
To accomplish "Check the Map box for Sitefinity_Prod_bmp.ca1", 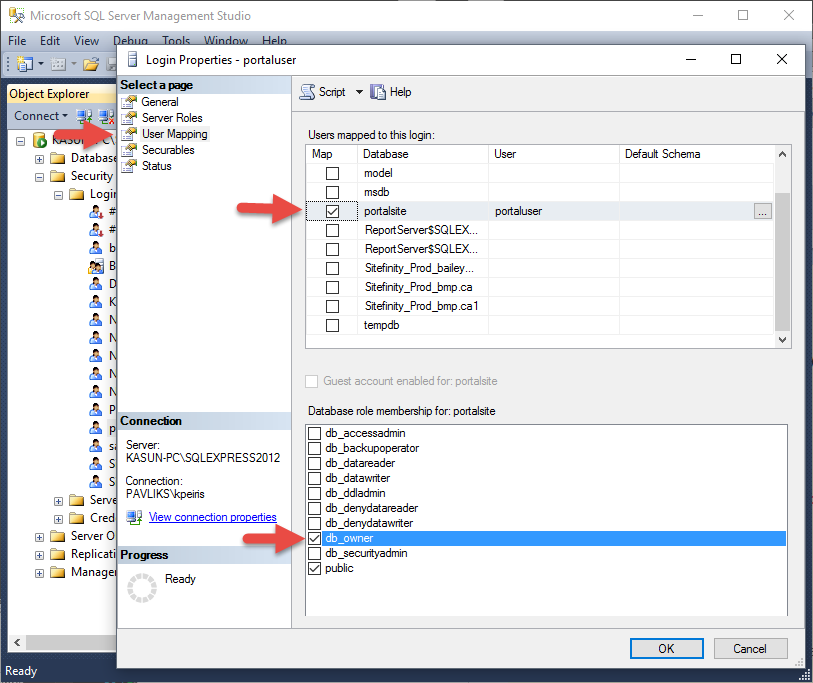I will click(332, 306).
